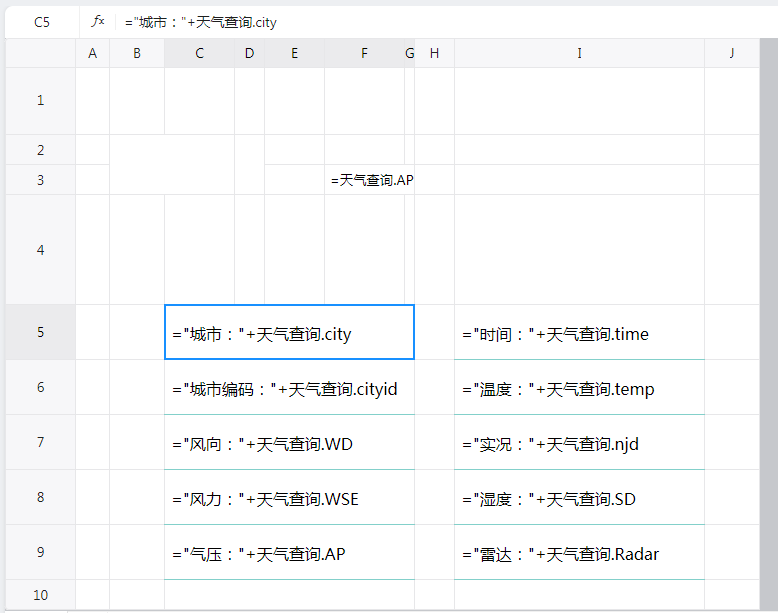
Task: Click column C header
Action: coord(199,54)
